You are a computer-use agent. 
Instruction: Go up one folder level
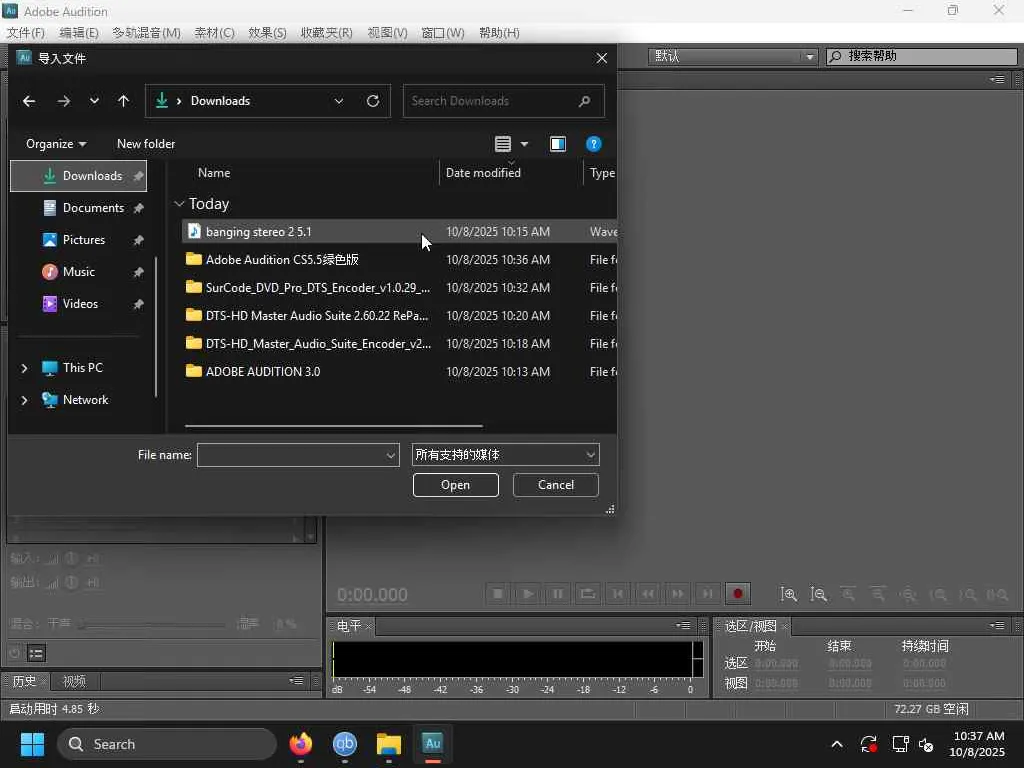123,101
